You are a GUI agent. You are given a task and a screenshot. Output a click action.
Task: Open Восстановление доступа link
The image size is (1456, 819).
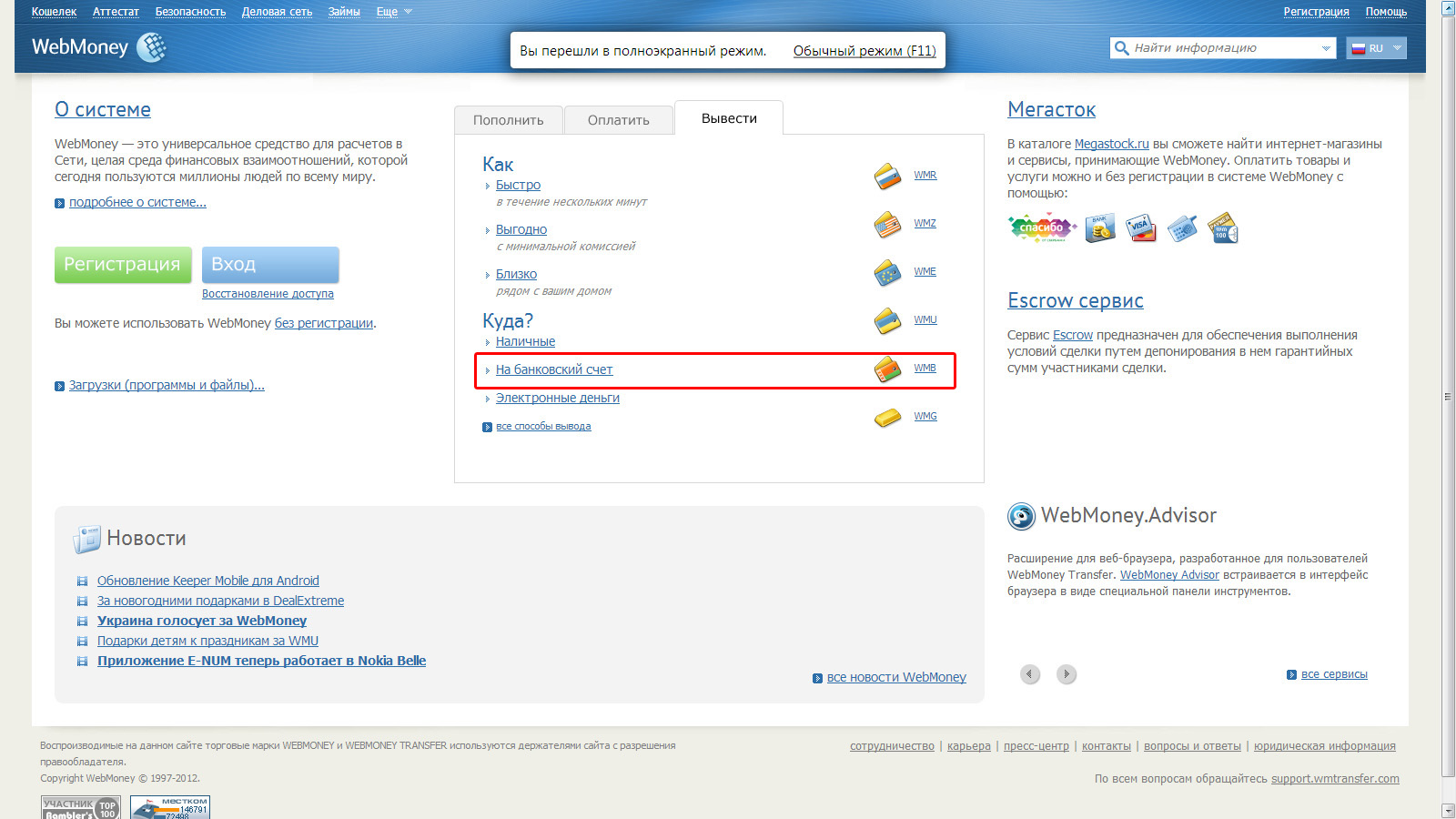pyautogui.click(x=268, y=294)
